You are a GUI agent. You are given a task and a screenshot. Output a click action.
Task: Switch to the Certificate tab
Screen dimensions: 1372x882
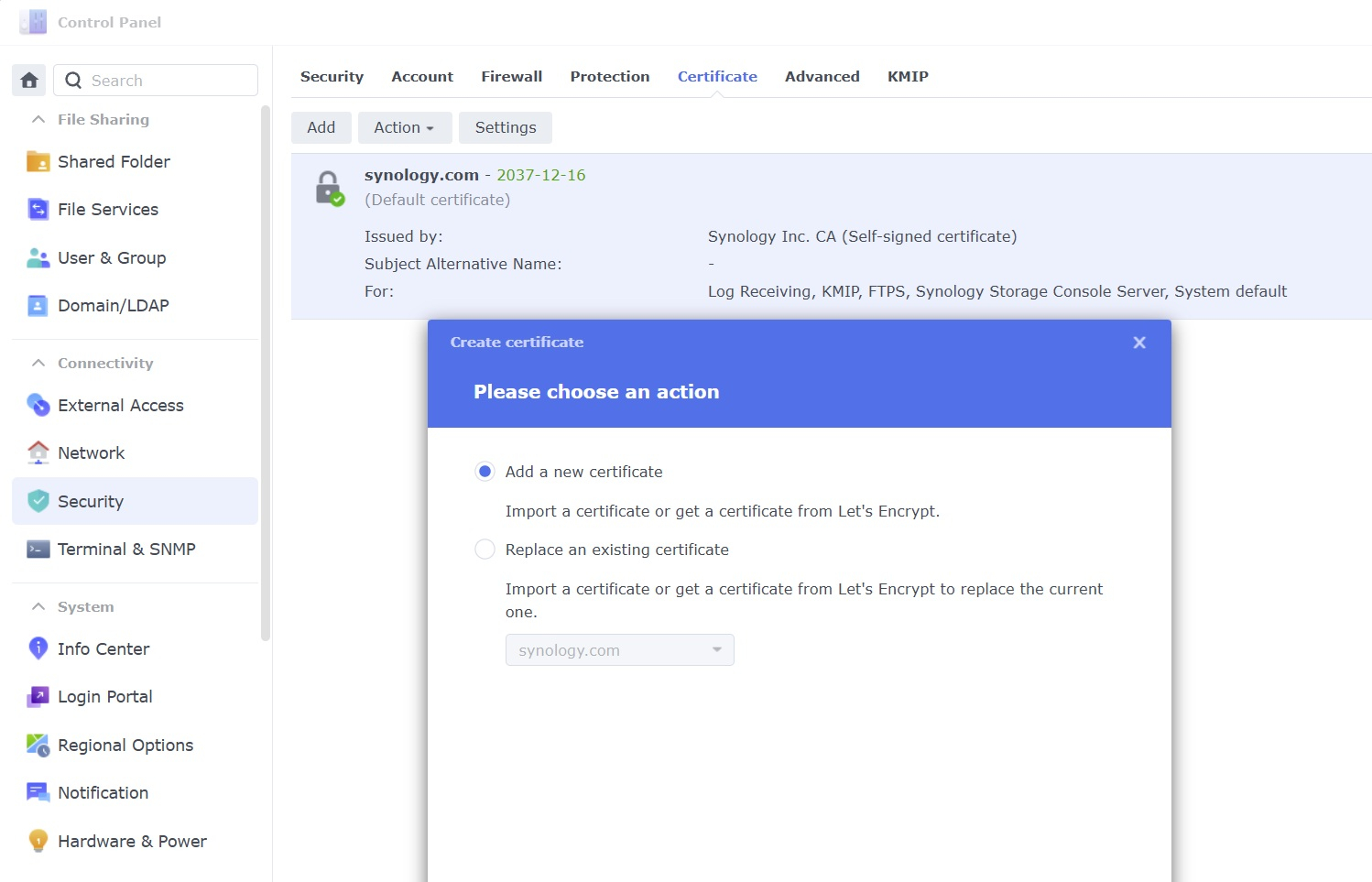click(717, 77)
